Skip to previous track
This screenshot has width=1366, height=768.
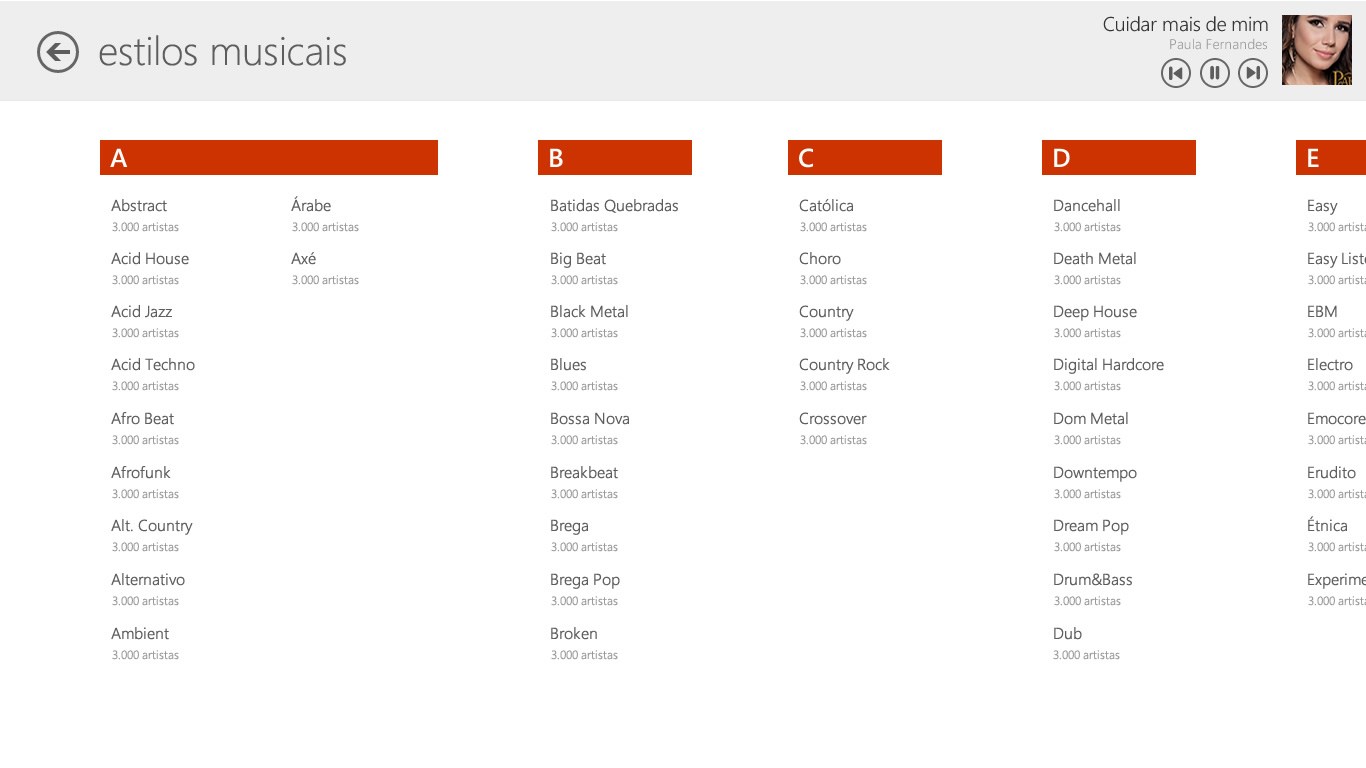coord(1176,73)
